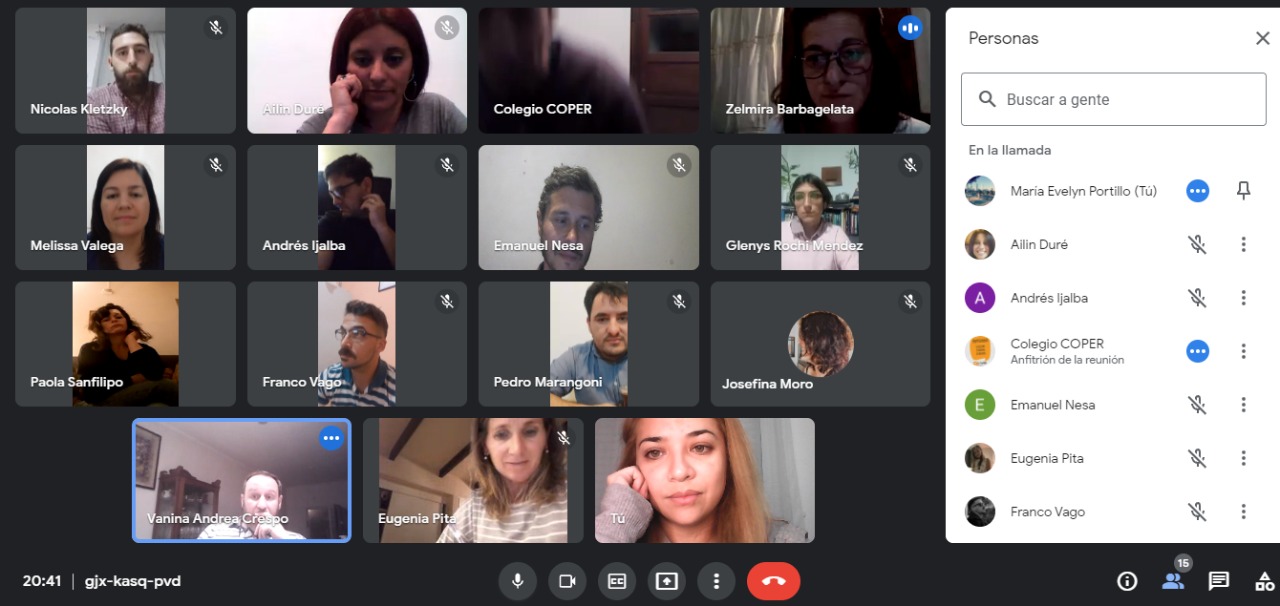The width and height of the screenshot is (1280, 606).
Task: Open meeting details info icon
Action: coord(1127,581)
